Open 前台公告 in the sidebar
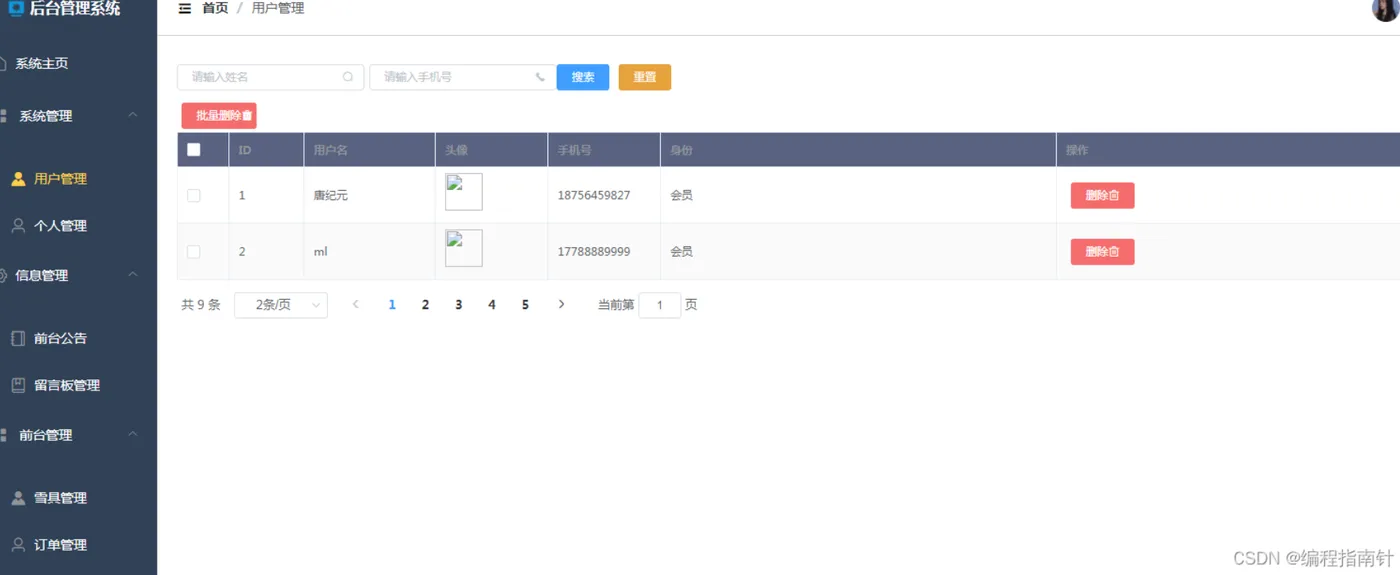This screenshot has width=1400, height=575. [60, 338]
